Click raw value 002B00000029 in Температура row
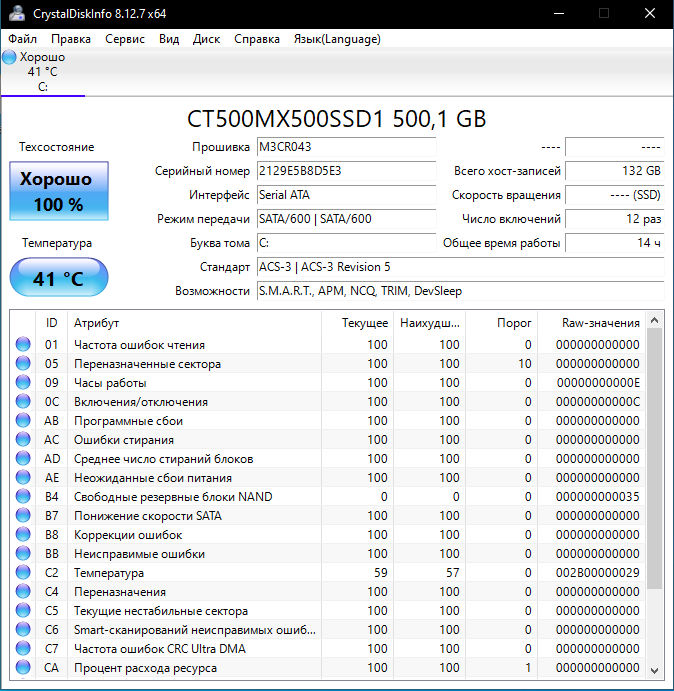Image resolution: width=674 pixels, height=691 pixels. (x=597, y=572)
